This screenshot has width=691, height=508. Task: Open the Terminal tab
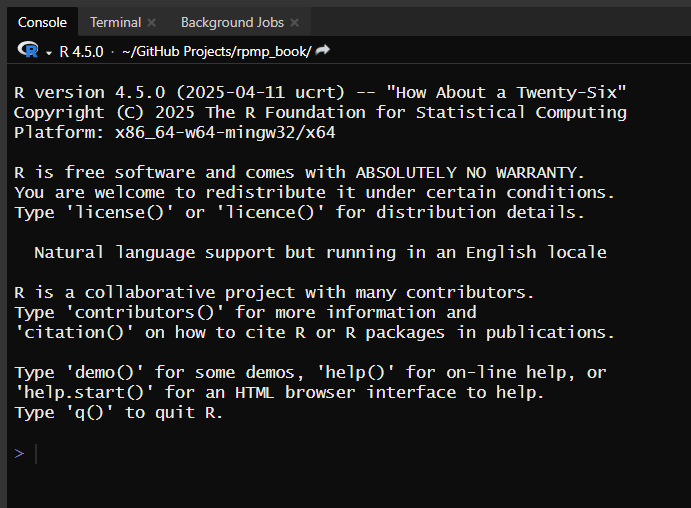[115, 22]
